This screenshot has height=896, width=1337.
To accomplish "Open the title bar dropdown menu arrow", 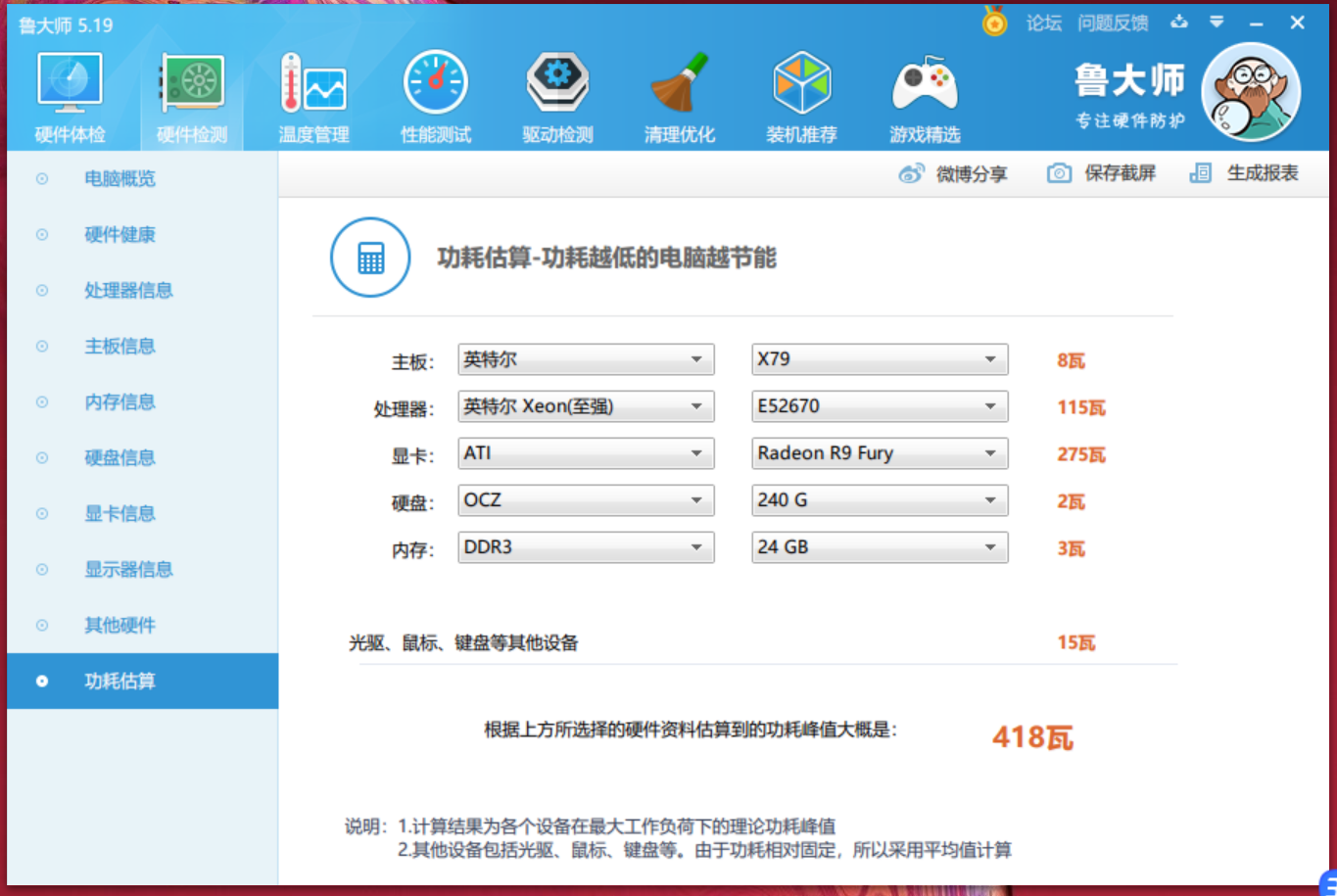I will (x=1217, y=22).
